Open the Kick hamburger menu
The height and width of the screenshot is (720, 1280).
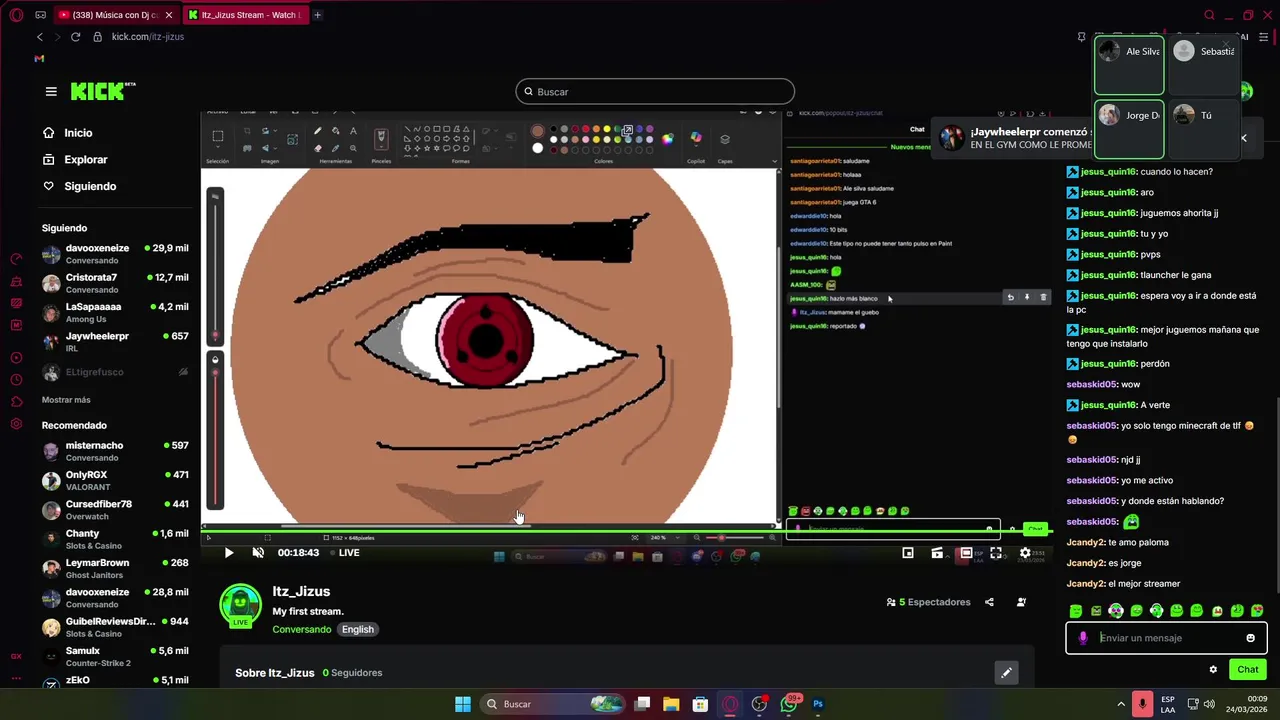[x=51, y=91]
